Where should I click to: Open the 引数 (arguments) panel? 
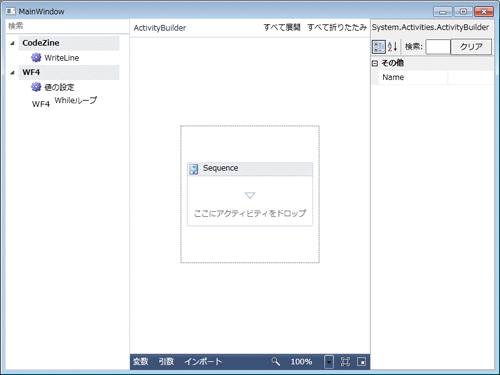pyautogui.click(x=166, y=362)
